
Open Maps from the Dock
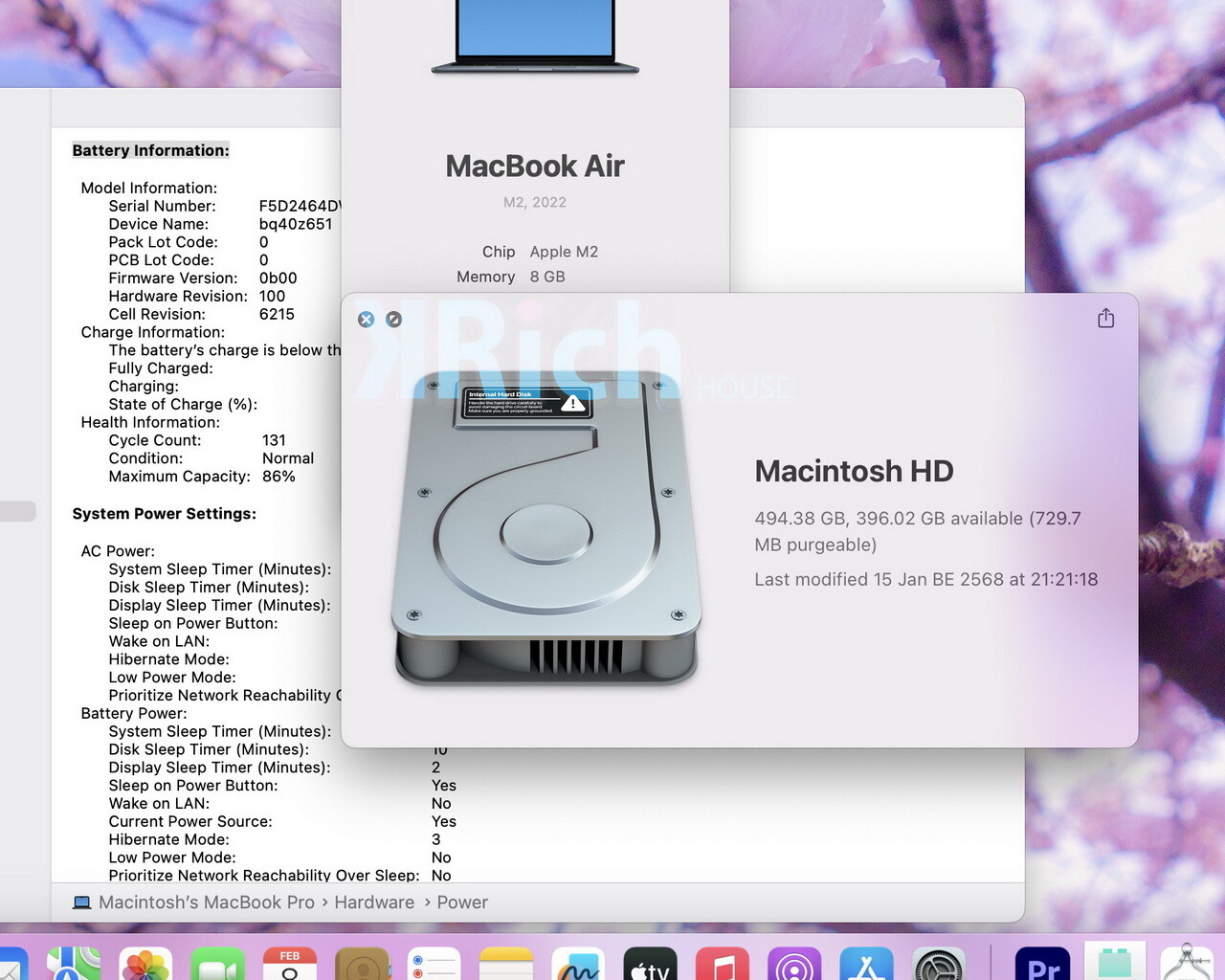pos(74,964)
